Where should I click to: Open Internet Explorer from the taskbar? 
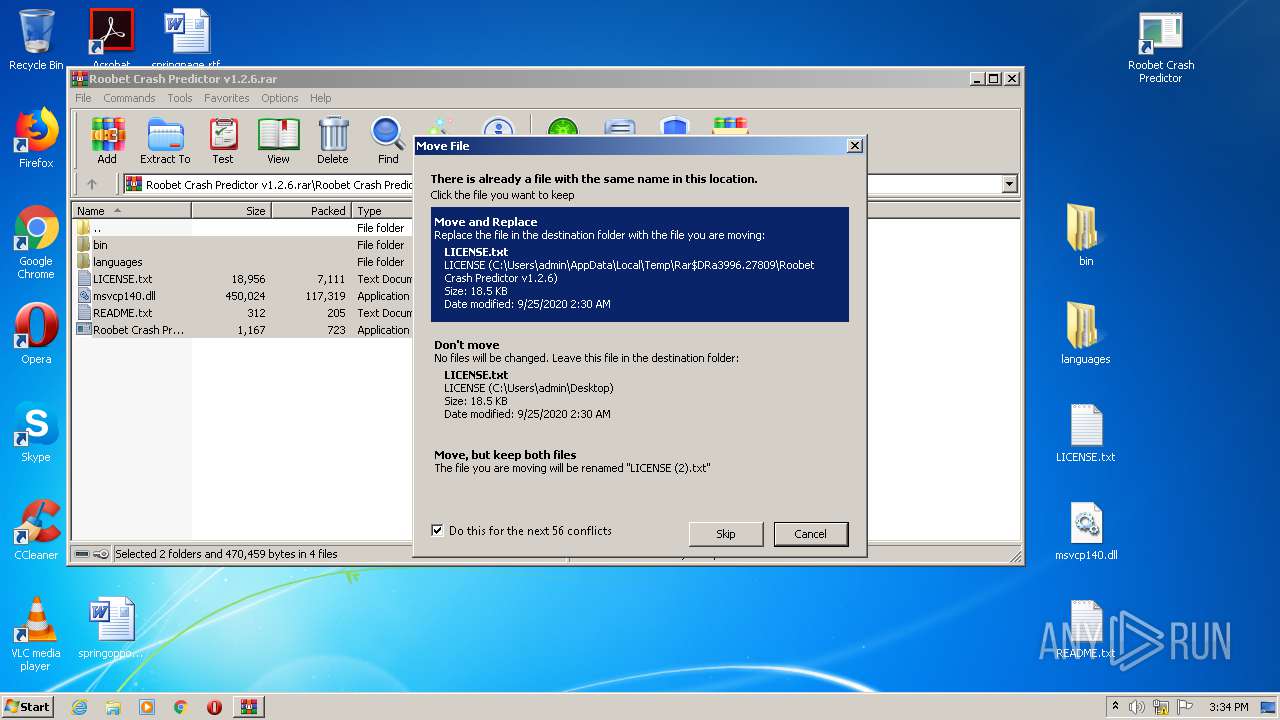[79, 707]
